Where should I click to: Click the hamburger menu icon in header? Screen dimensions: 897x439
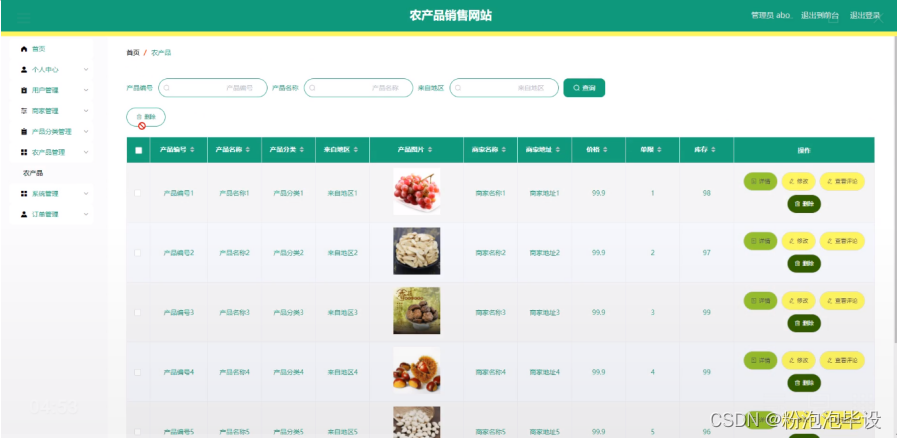[x=23, y=16]
